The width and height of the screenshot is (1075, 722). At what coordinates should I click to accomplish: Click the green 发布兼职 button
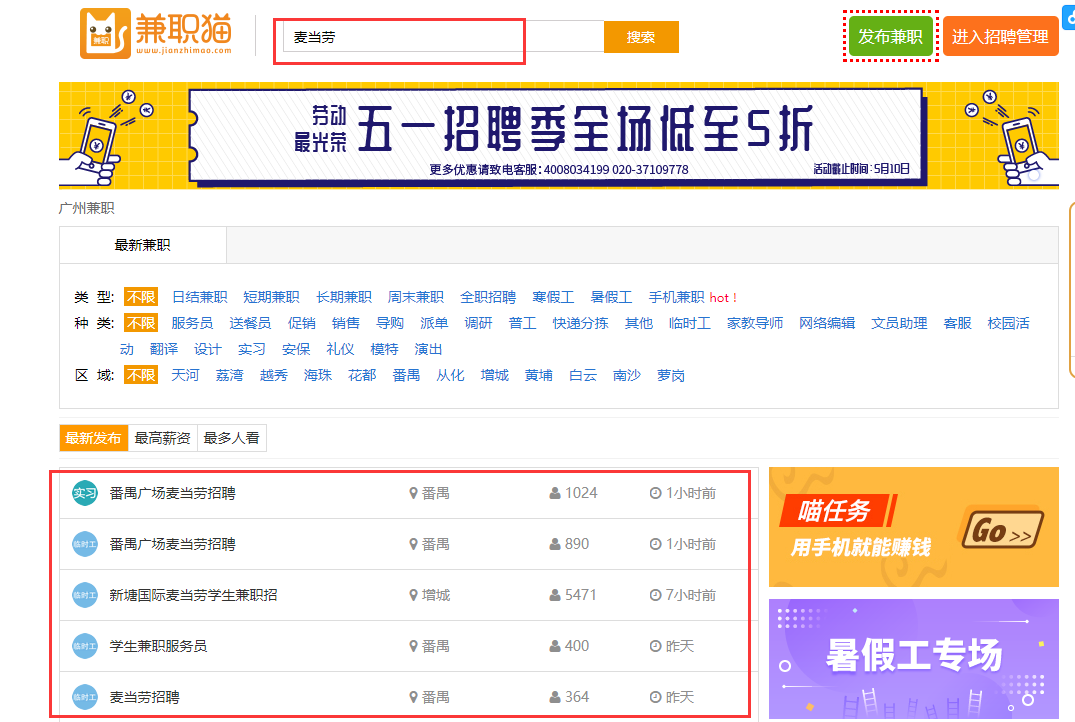(x=891, y=36)
